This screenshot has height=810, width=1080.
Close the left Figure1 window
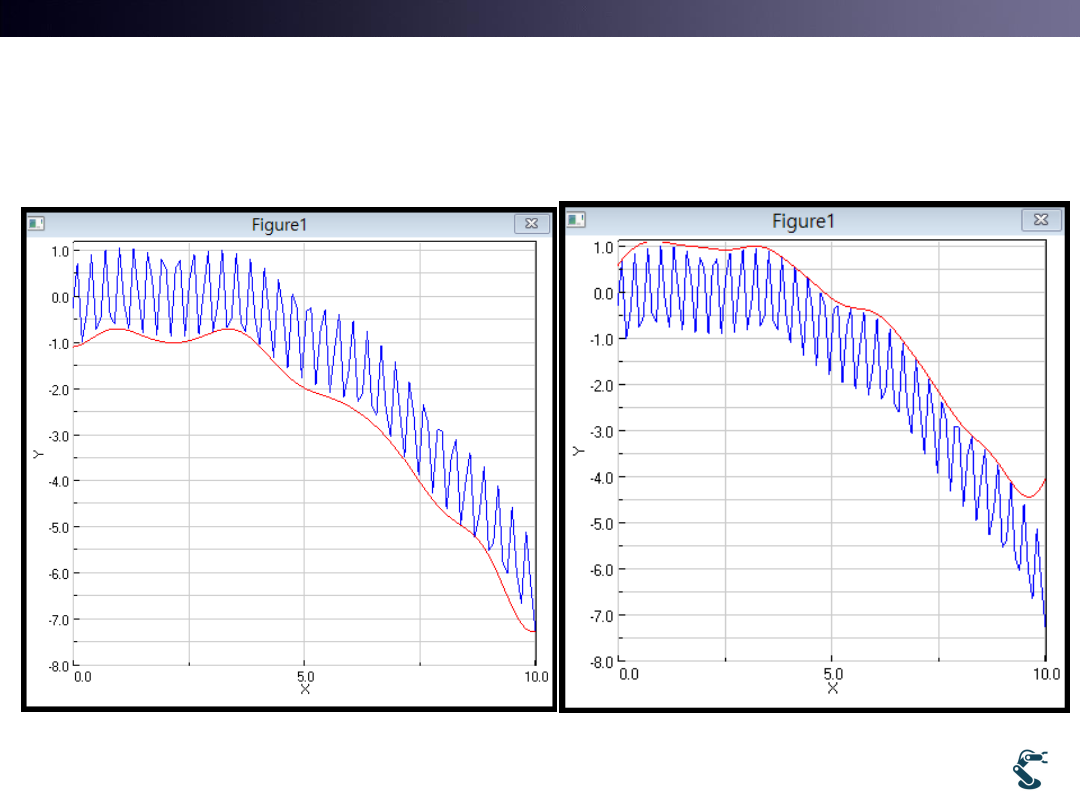pos(531,224)
